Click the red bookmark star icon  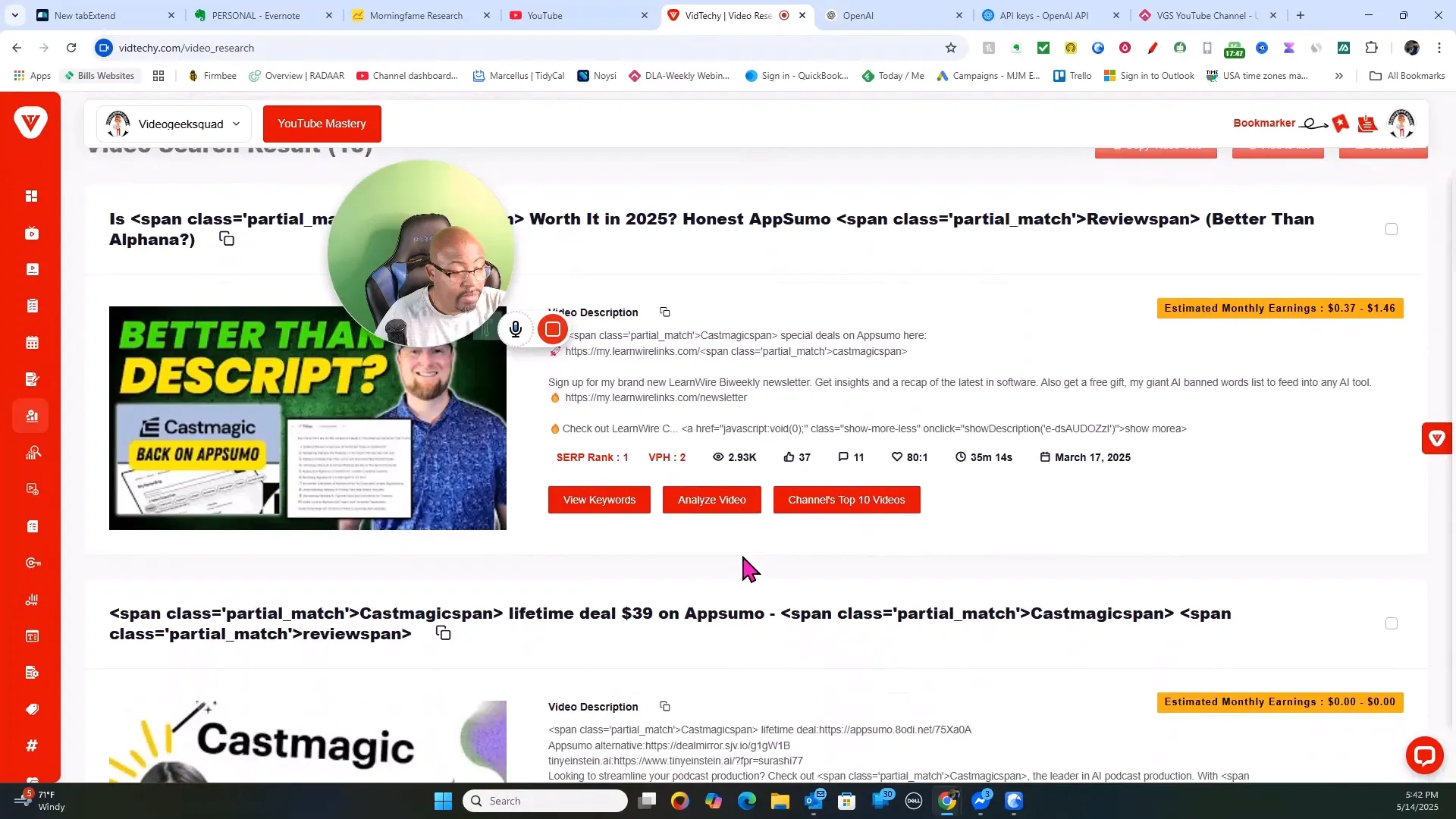pos(1341,124)
